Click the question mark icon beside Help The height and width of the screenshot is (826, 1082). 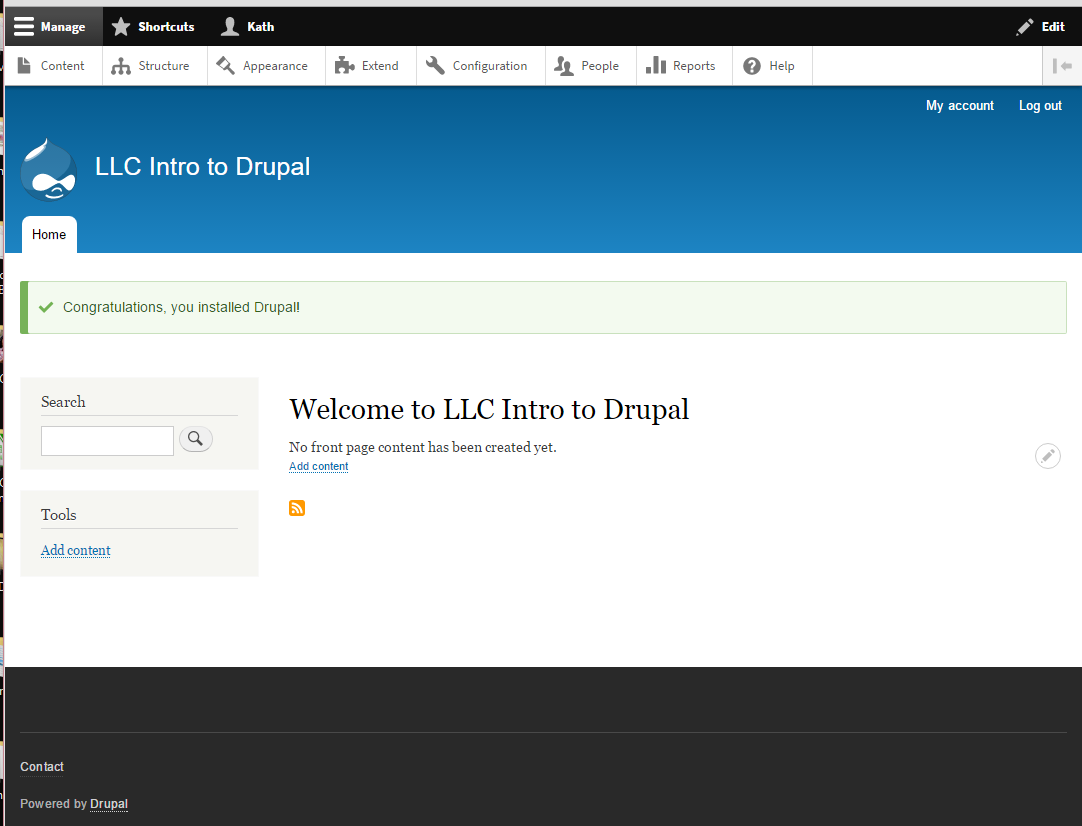tap(752, 66)
